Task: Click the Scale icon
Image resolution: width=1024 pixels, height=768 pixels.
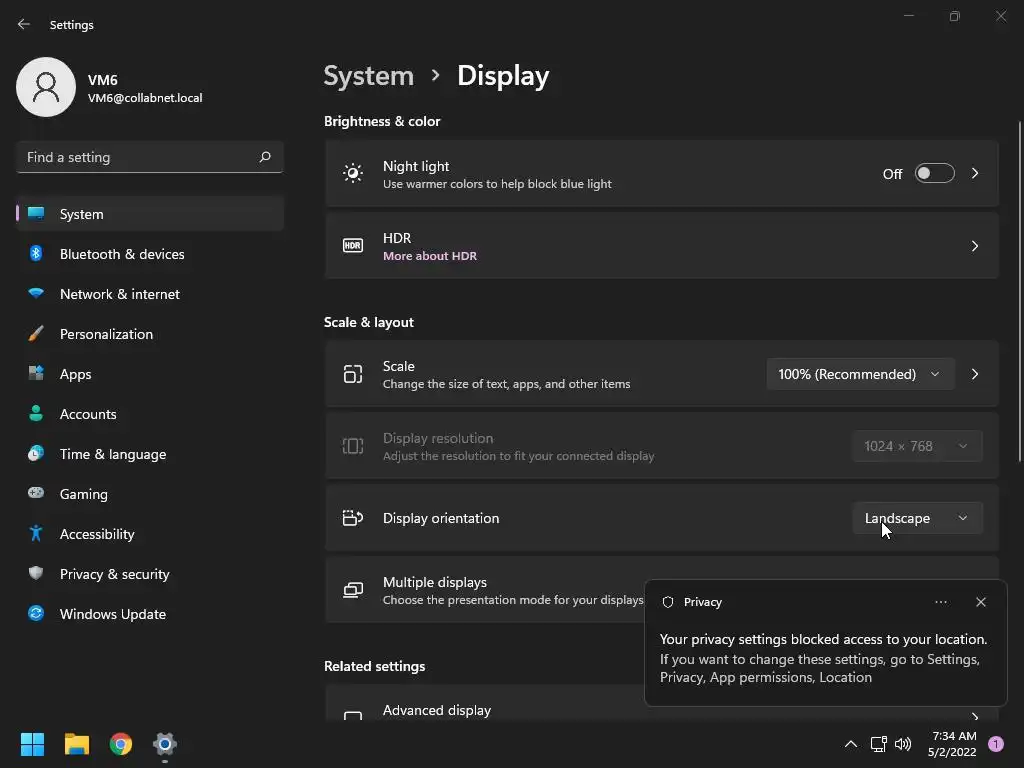Action: [x=353, y=374]
